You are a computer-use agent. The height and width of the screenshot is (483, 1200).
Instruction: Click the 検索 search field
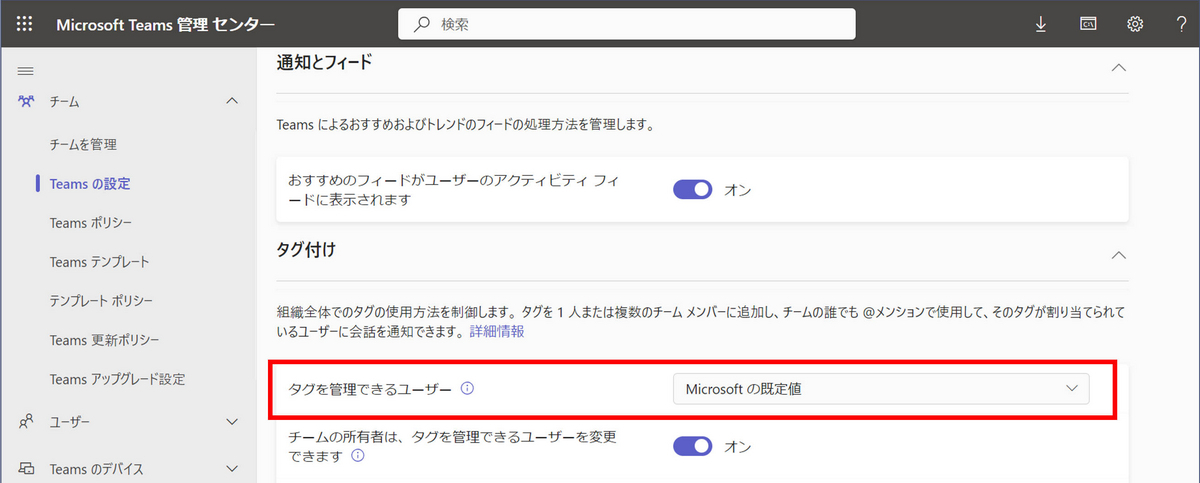tap(627, 24)
